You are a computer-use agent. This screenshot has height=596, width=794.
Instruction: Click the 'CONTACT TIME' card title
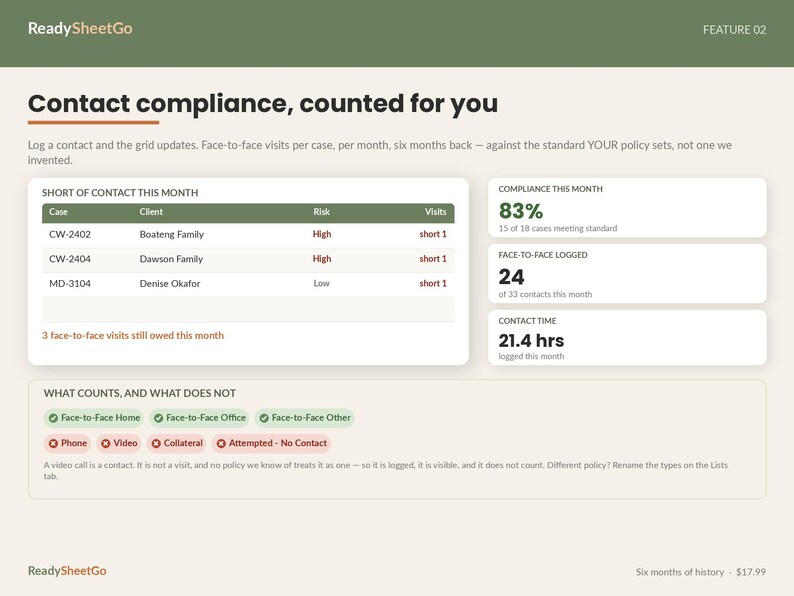tap(527, 321)
